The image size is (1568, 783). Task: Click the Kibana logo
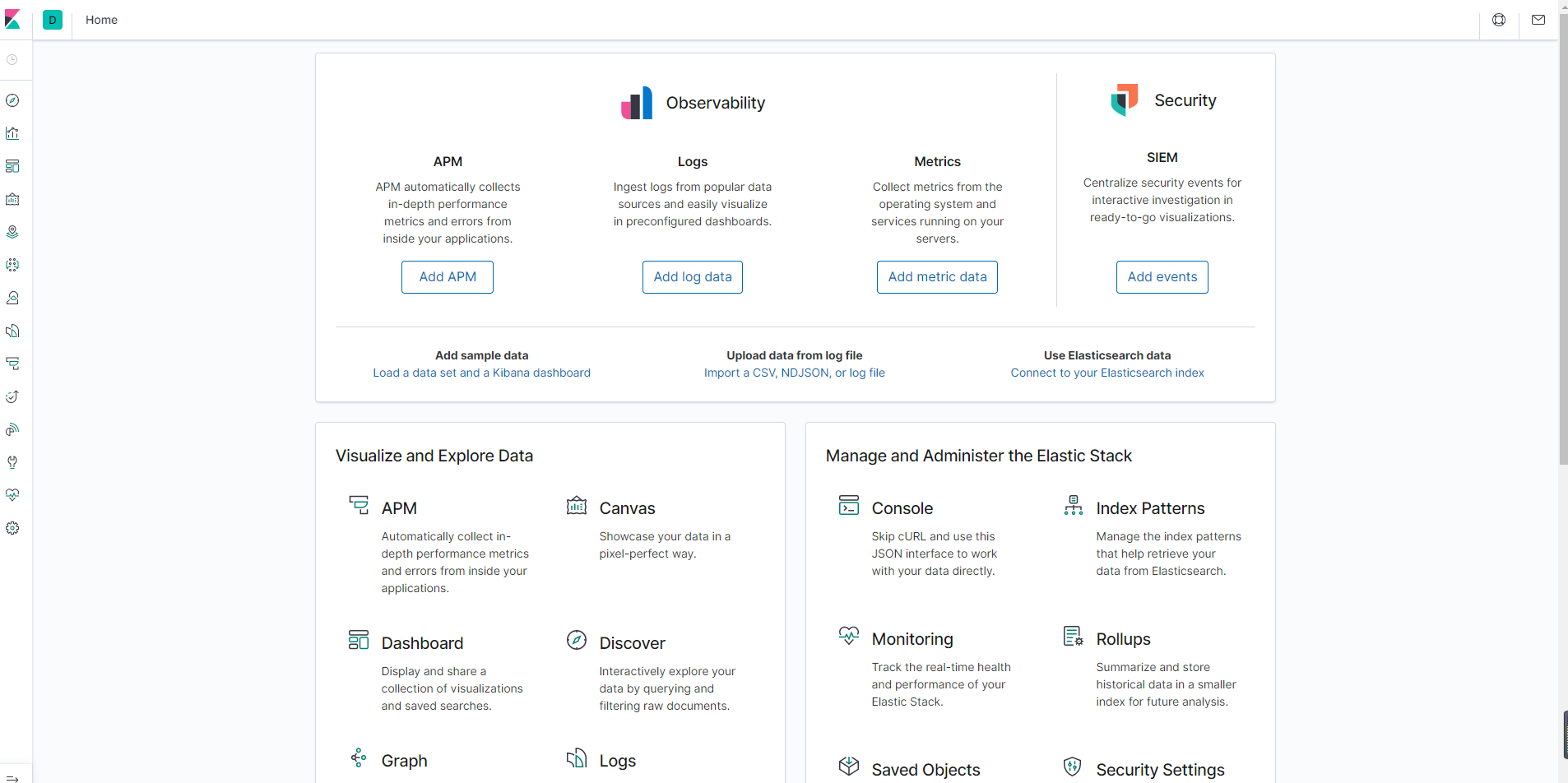pyautogui.click(x=12, y=20)
